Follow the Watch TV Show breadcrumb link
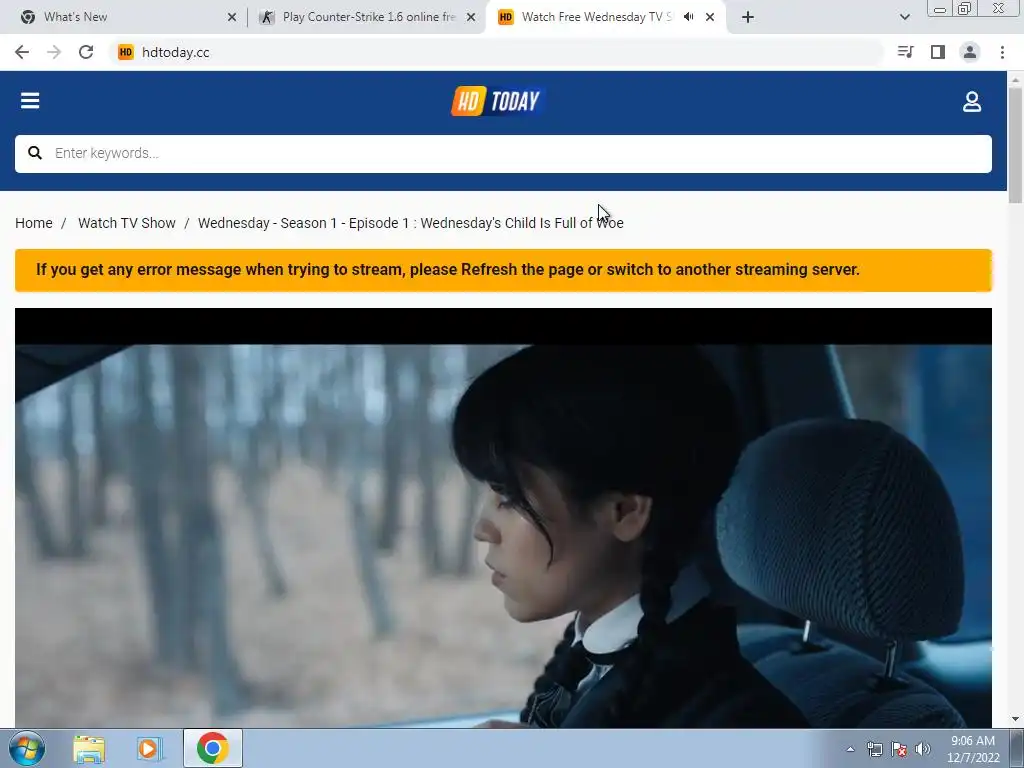The width and height of the screenshot is (1024, 768). pos(127,223)
